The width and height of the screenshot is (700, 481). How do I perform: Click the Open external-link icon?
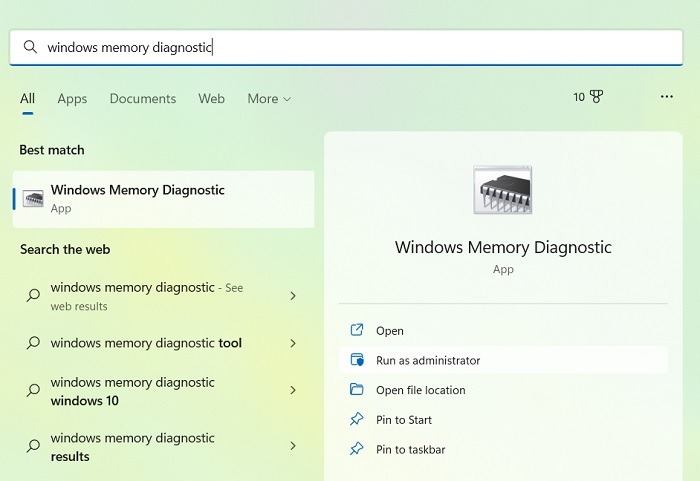357,330
